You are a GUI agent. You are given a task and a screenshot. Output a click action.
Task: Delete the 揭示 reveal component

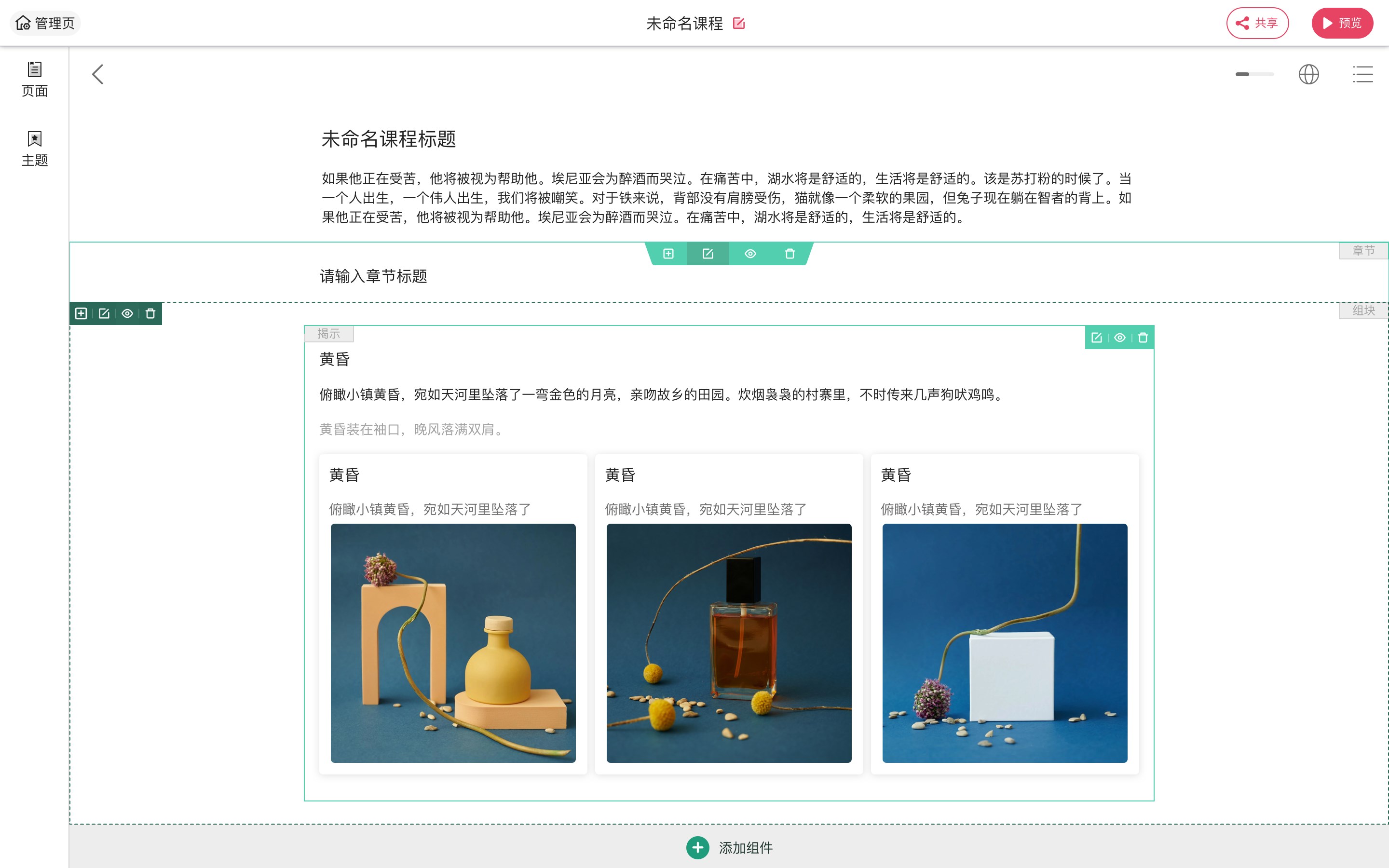[1143, 338]
